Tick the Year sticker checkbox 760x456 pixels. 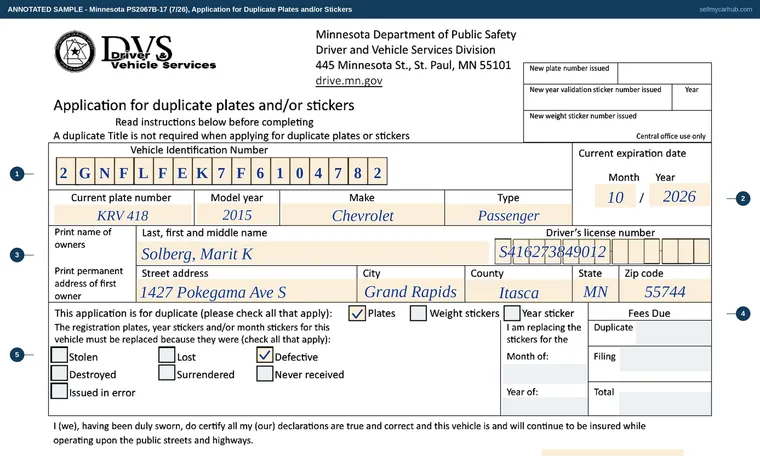(512, 314)
